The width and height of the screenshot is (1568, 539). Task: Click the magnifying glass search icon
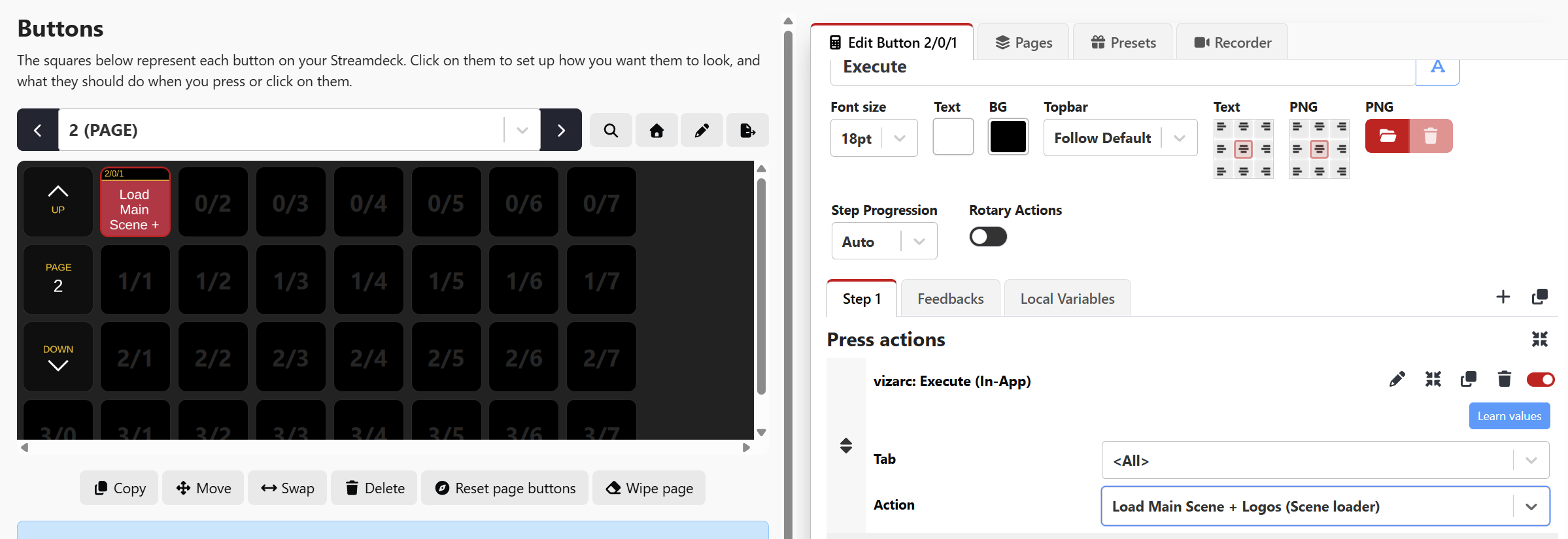tap(611, 131)
